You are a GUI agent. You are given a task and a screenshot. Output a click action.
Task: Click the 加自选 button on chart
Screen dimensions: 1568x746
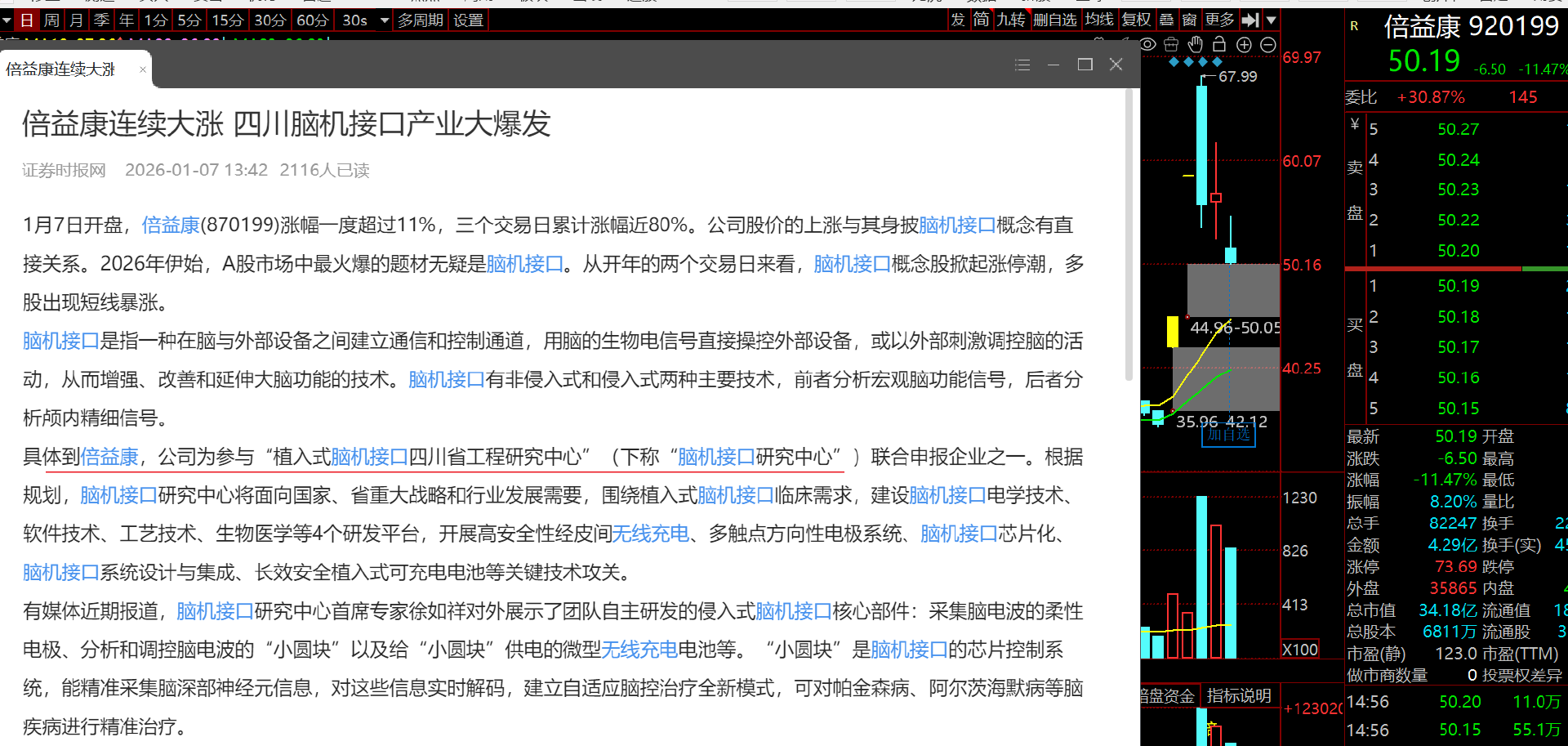point(1228,435)
